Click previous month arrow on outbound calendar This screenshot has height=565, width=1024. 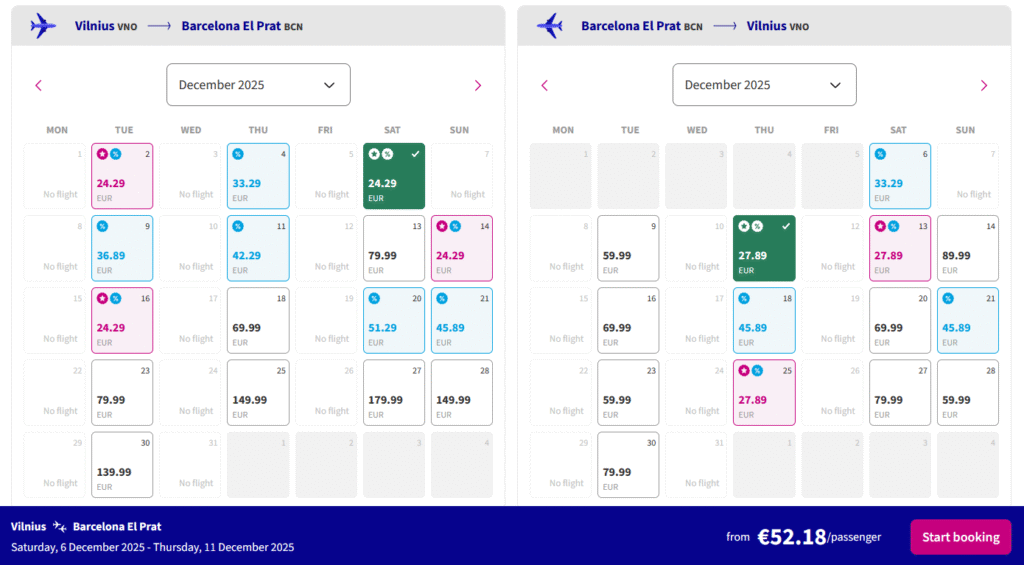pos(39,86)
